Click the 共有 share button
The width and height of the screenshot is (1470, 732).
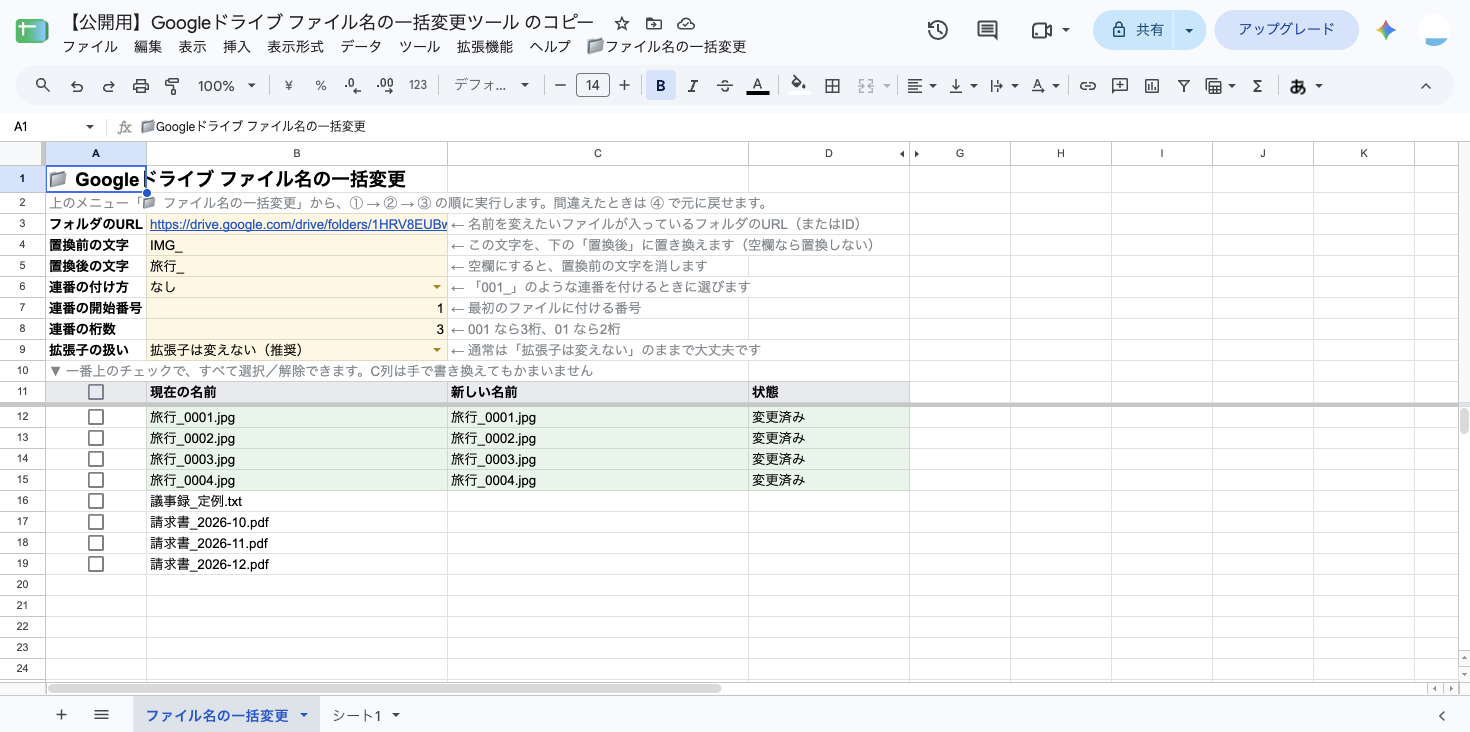point(1134,30)
